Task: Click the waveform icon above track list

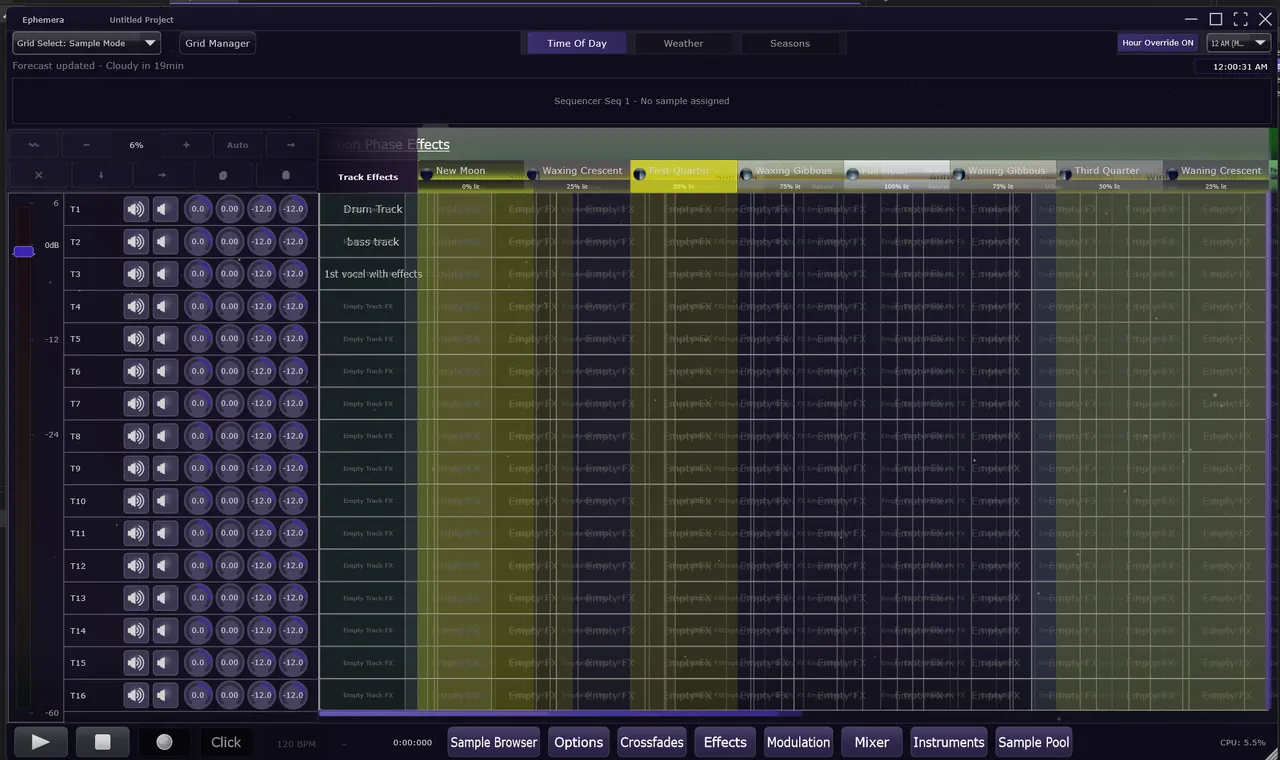Action: pos(34,145)
